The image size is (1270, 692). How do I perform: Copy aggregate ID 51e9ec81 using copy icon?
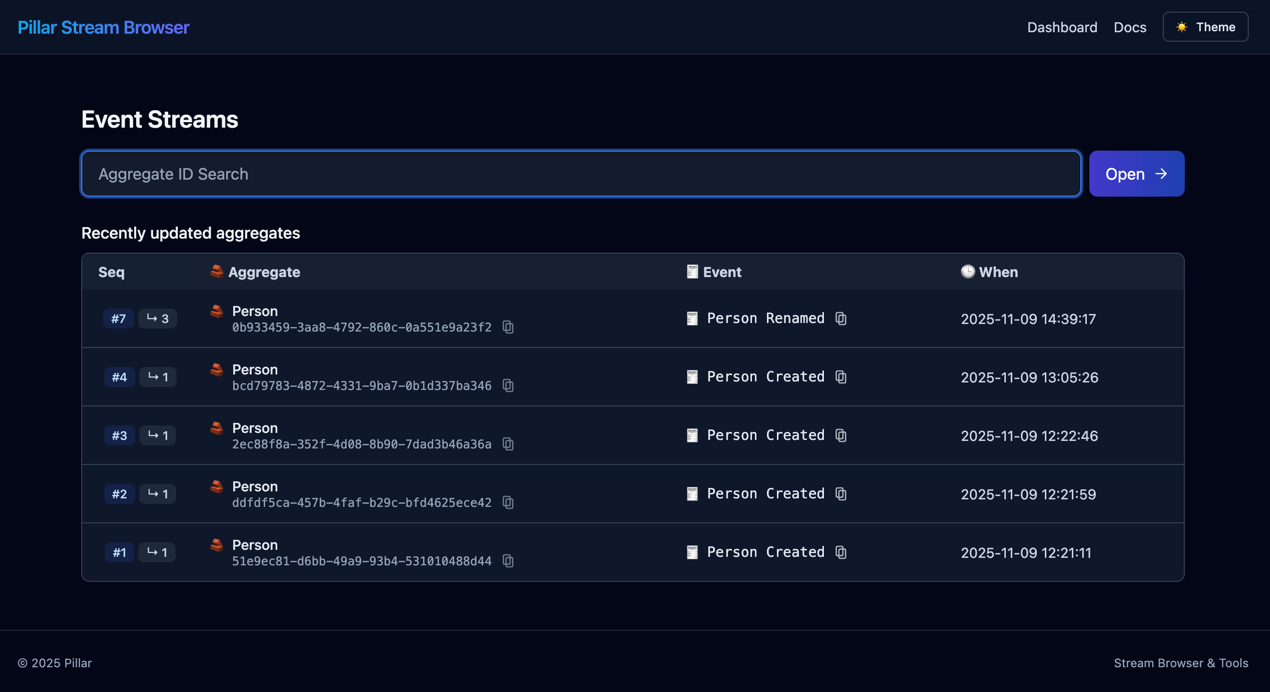coord(508,561)
